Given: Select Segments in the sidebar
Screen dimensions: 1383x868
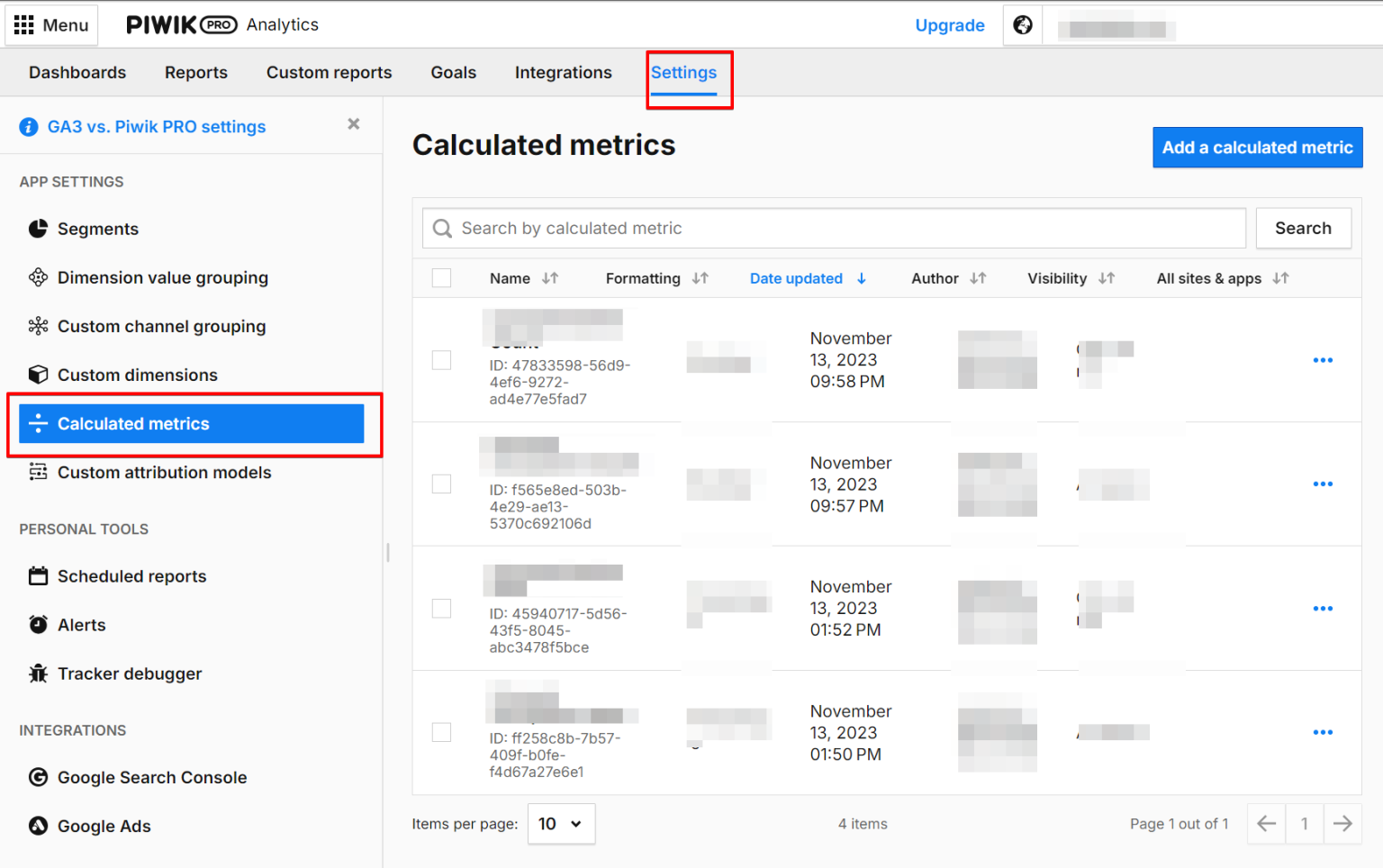Looking at the screenshot, I should click(x=98, y=229).
